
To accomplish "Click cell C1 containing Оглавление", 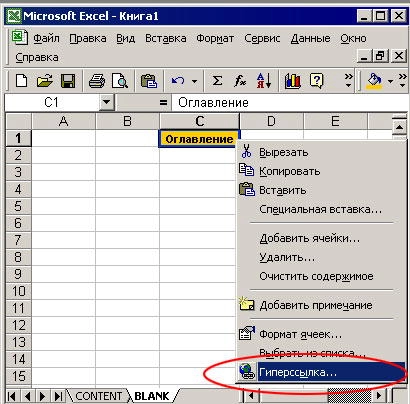I will (x=199, y=139).
